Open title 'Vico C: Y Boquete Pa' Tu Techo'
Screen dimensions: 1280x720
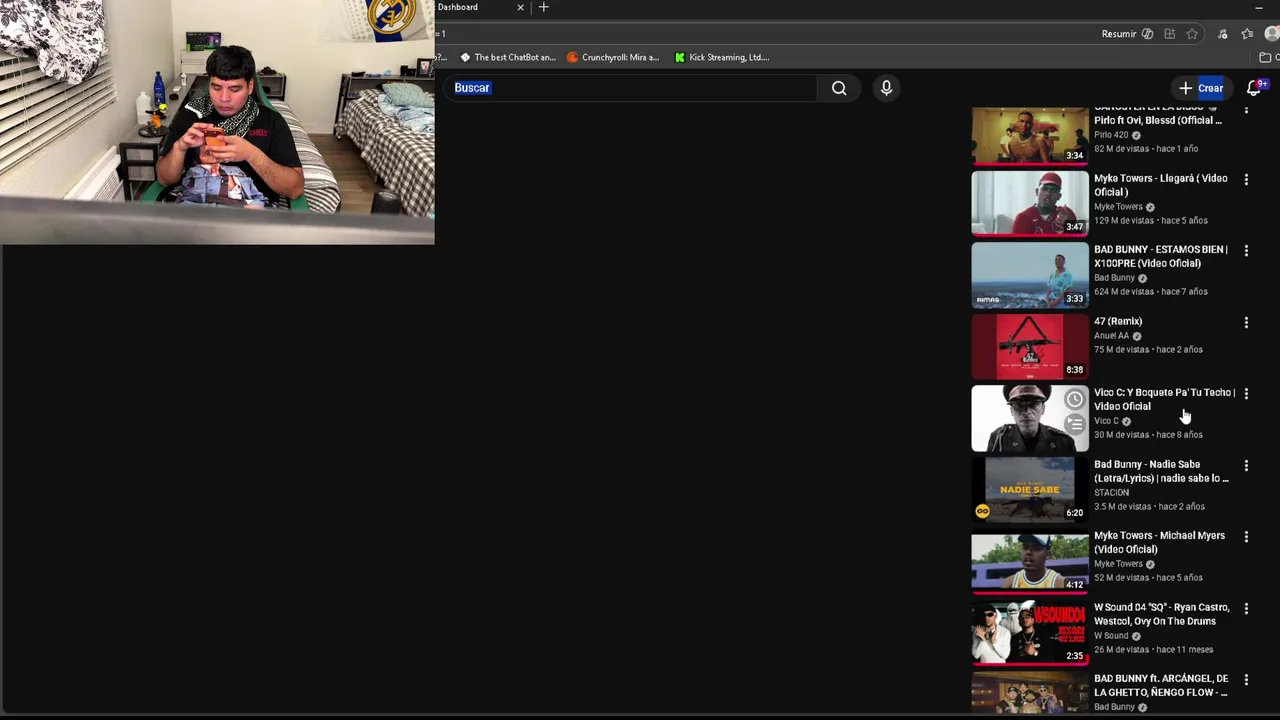click(x=1164, y=399)
